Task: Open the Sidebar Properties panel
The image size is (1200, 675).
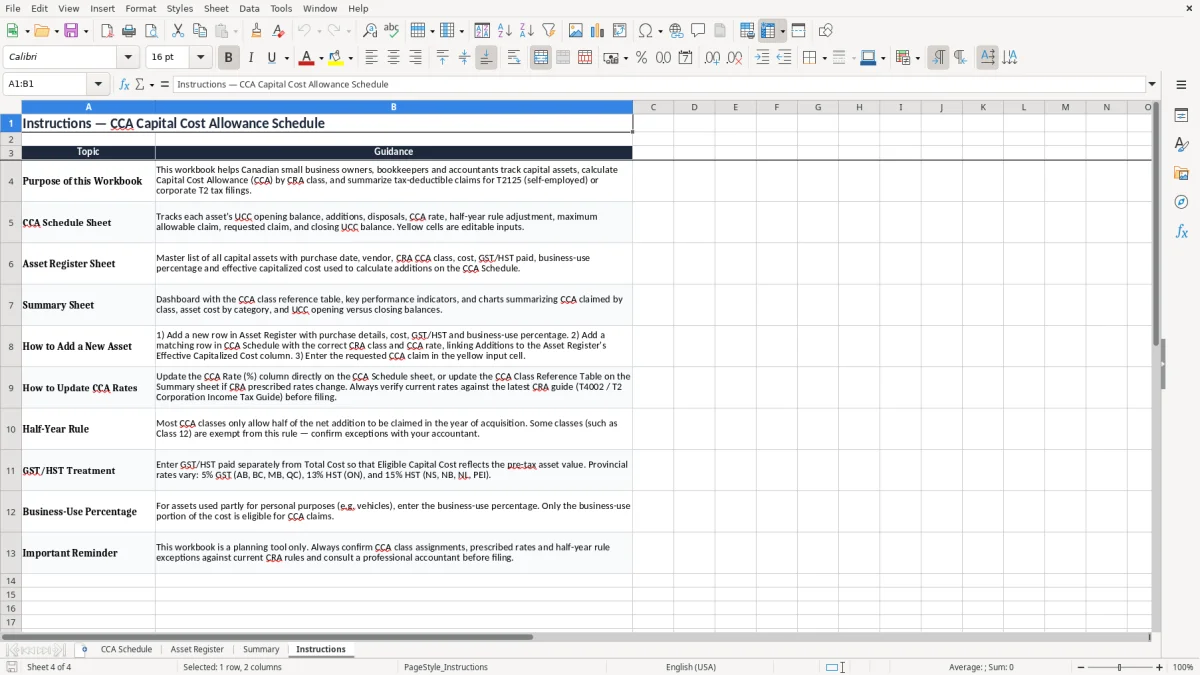Action: (1181, 115)
